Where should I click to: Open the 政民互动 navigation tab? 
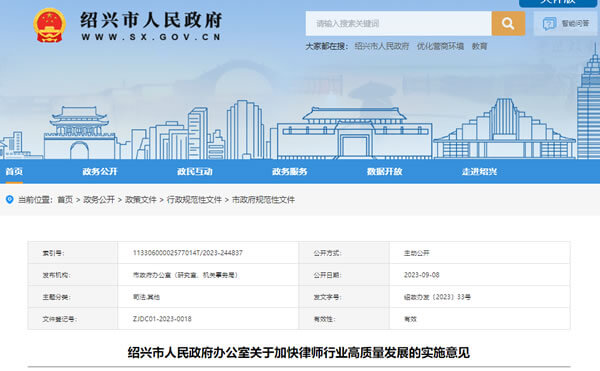click(195, 171)
